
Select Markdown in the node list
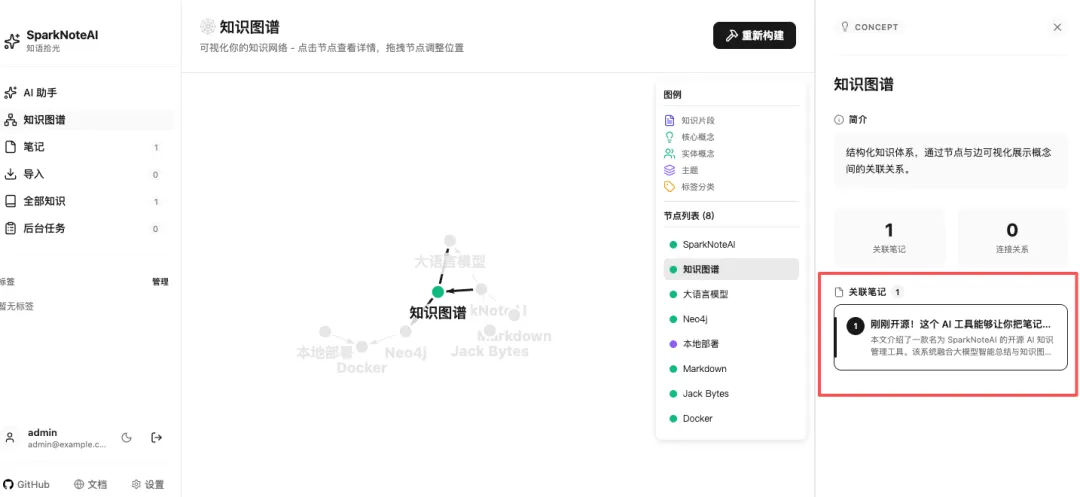[x=731, y=369]
